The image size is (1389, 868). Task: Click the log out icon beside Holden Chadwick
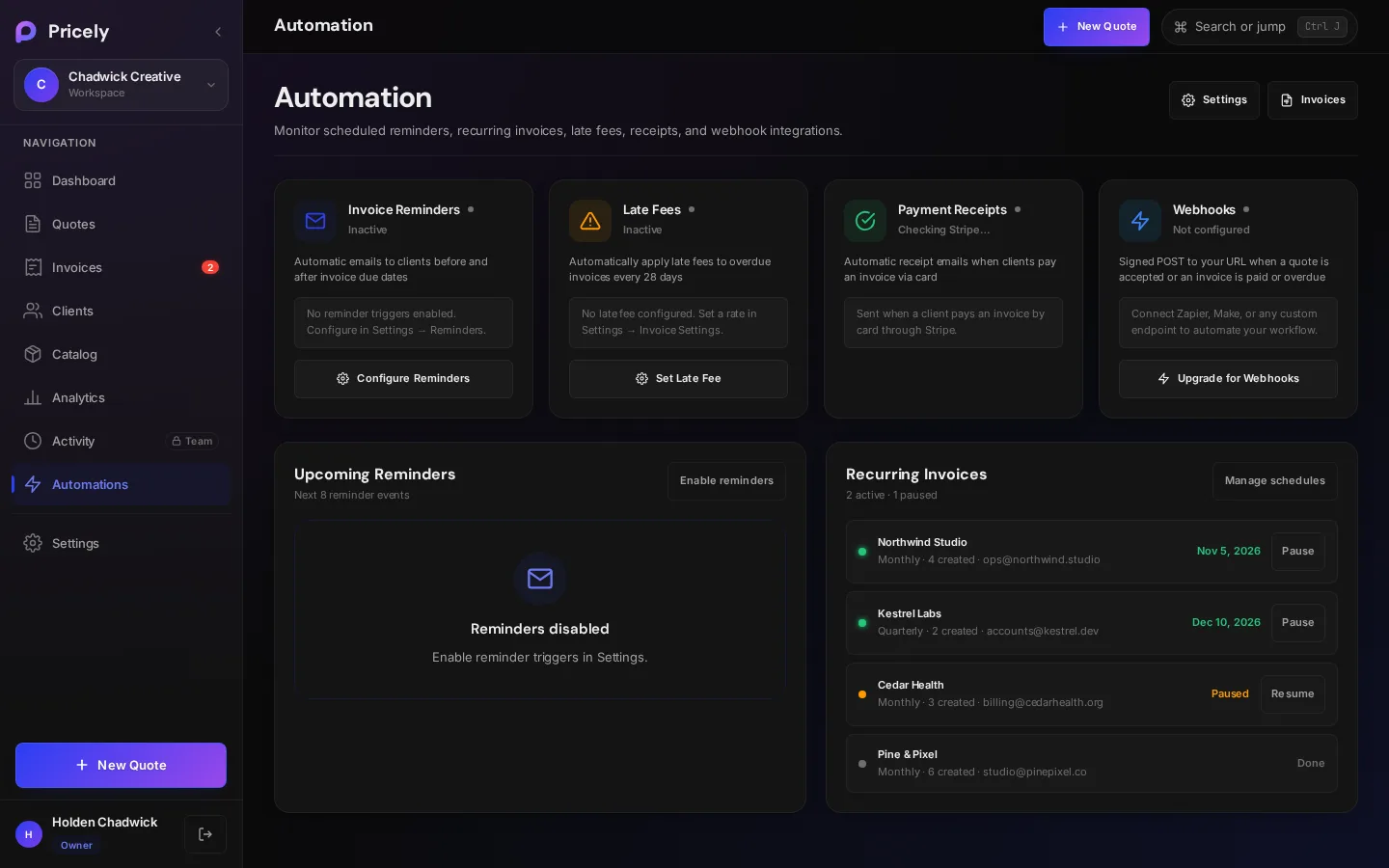[x=205, y=834]
